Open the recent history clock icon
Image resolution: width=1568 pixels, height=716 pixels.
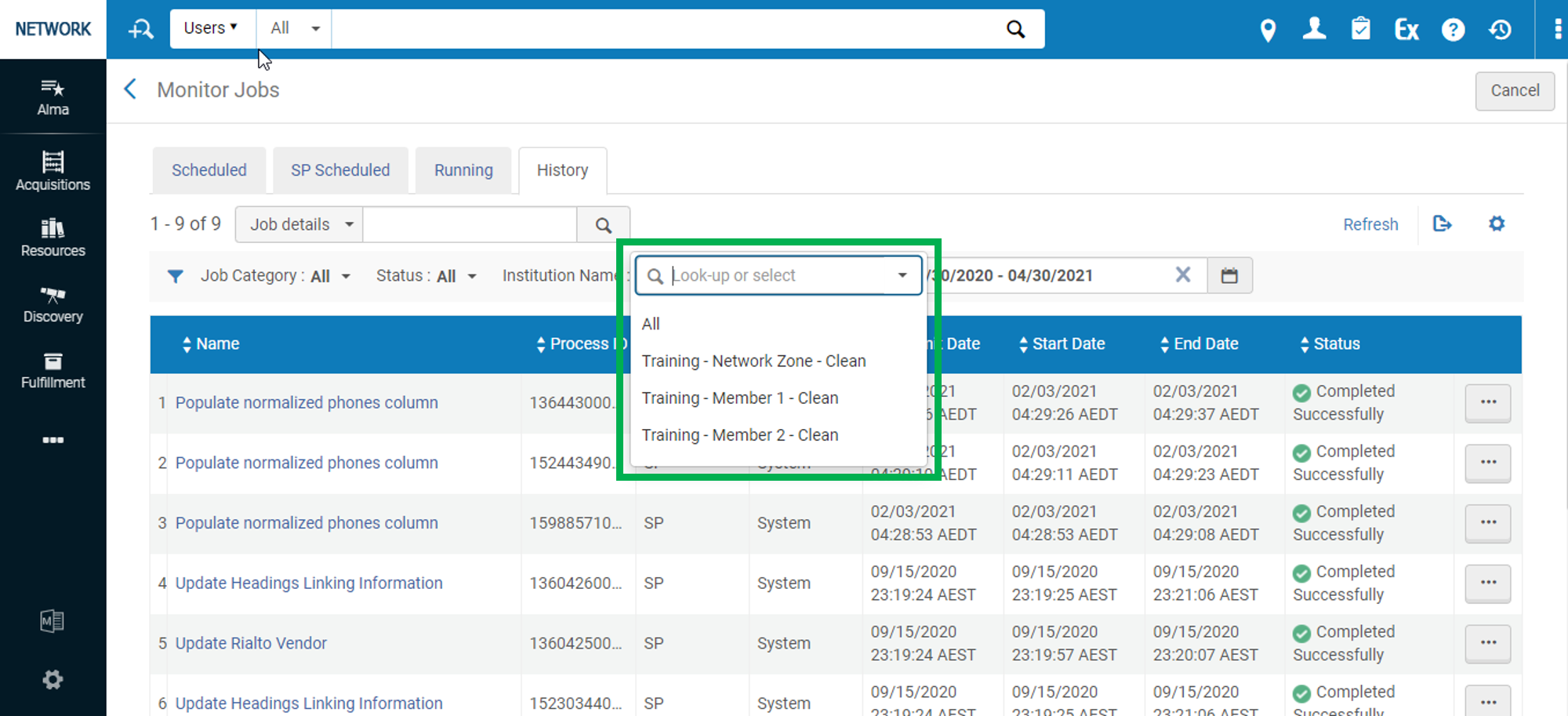click(1500, 30)
